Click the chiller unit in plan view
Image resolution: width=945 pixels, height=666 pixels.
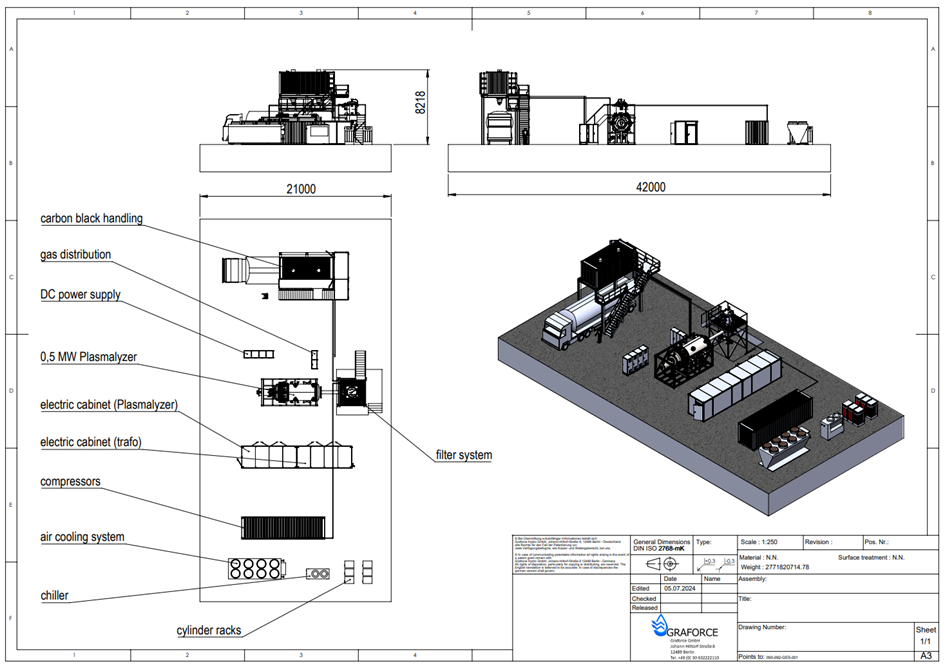(320, 574)
